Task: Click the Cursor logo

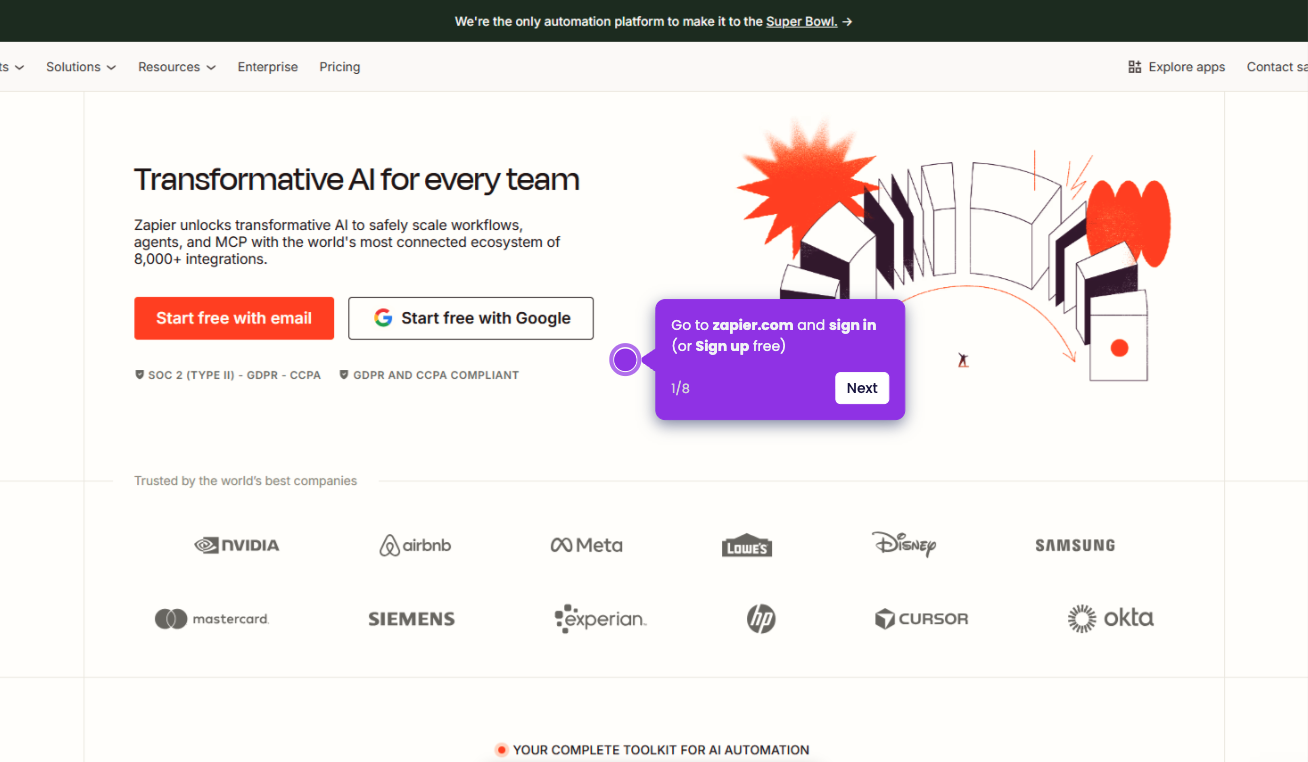Action: point(921,619)
